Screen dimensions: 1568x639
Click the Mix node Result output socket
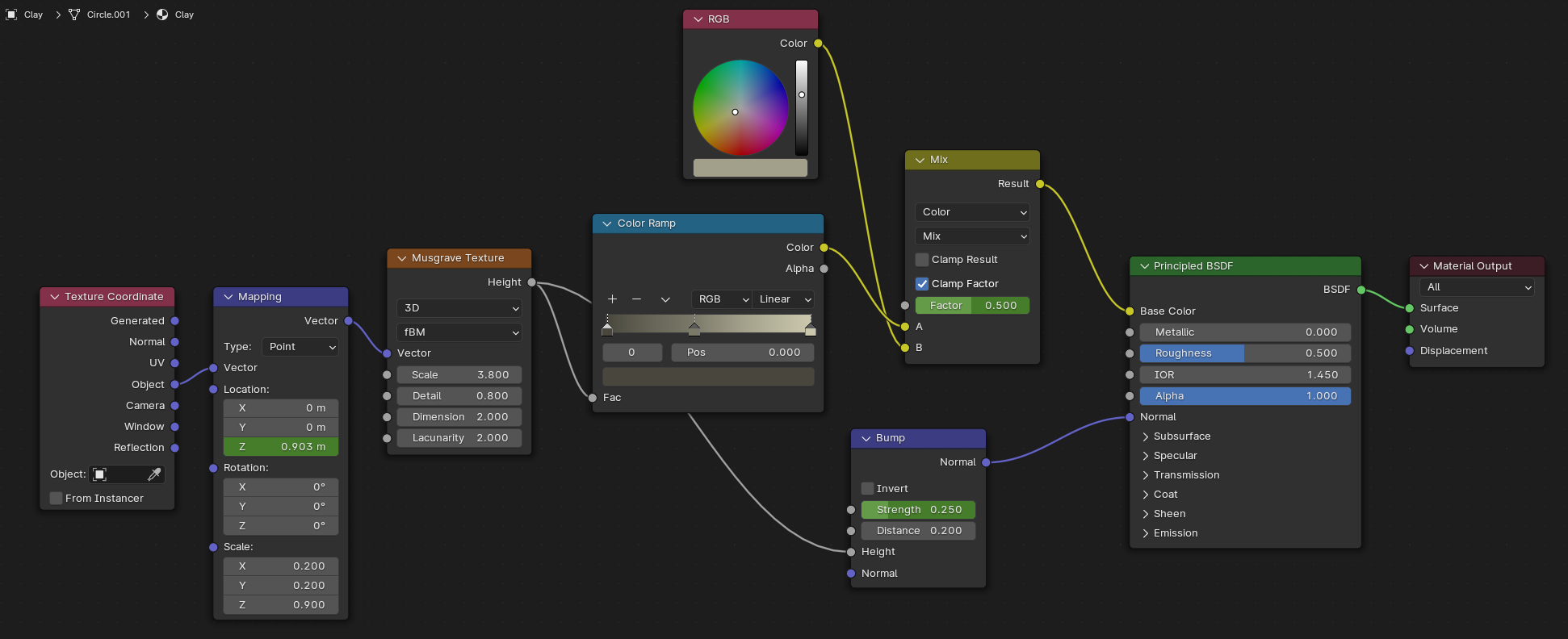point(1040,184)
